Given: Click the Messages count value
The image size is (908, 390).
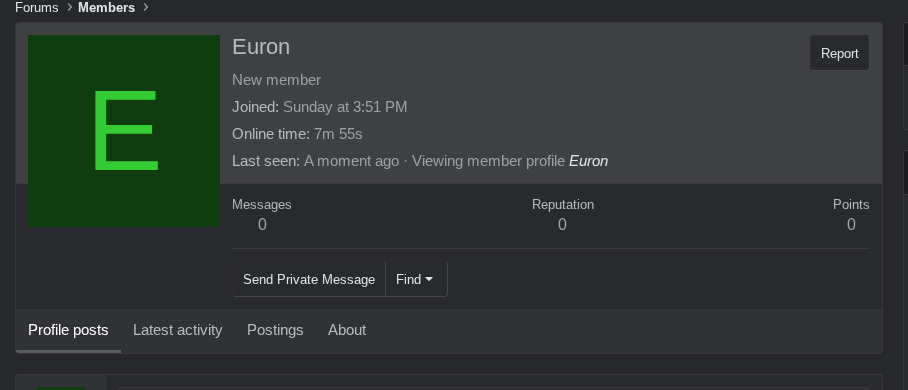Looking at the screenshot, I should coord(262,225).
